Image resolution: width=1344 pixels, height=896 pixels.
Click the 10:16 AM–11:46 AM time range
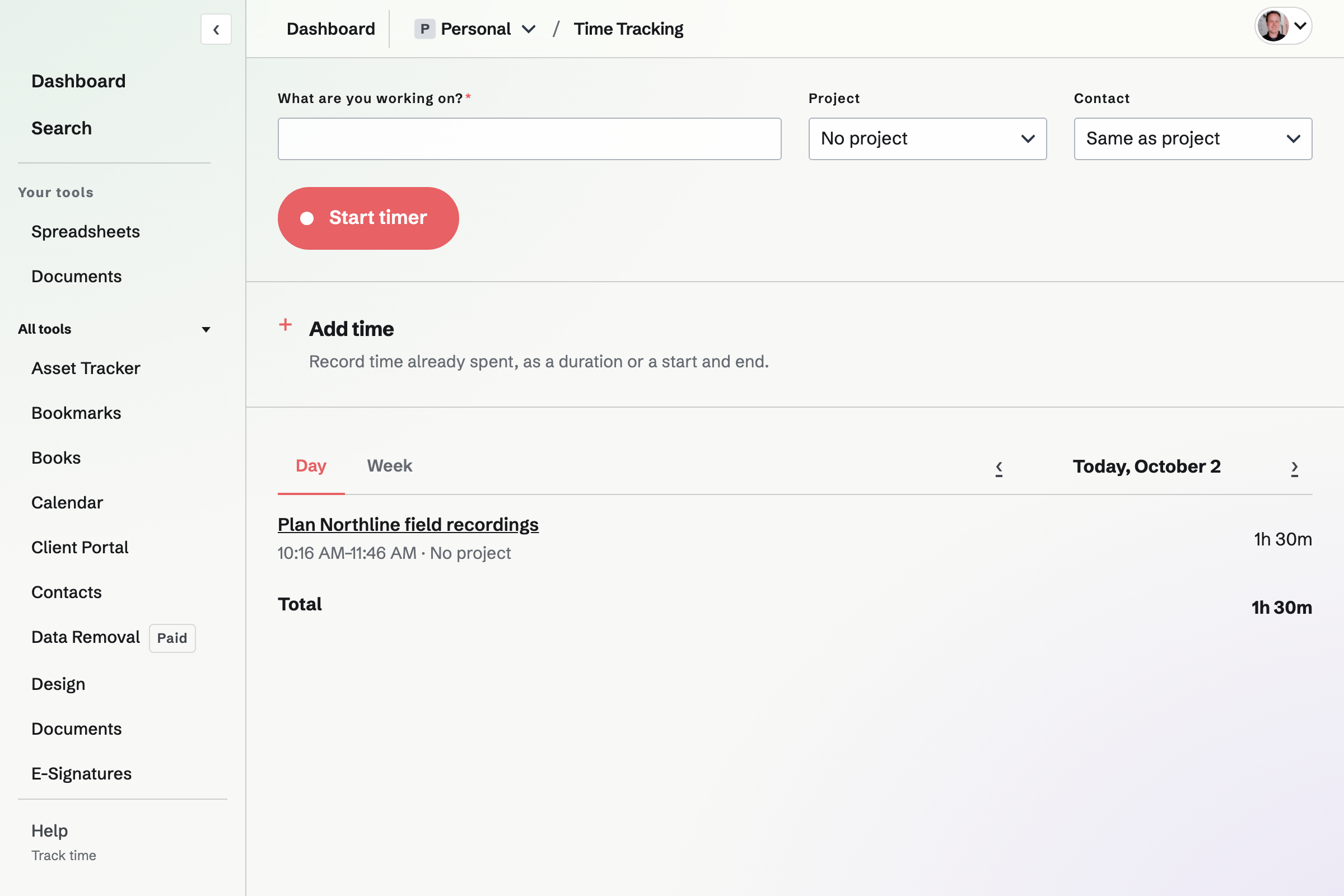point(347,553)
